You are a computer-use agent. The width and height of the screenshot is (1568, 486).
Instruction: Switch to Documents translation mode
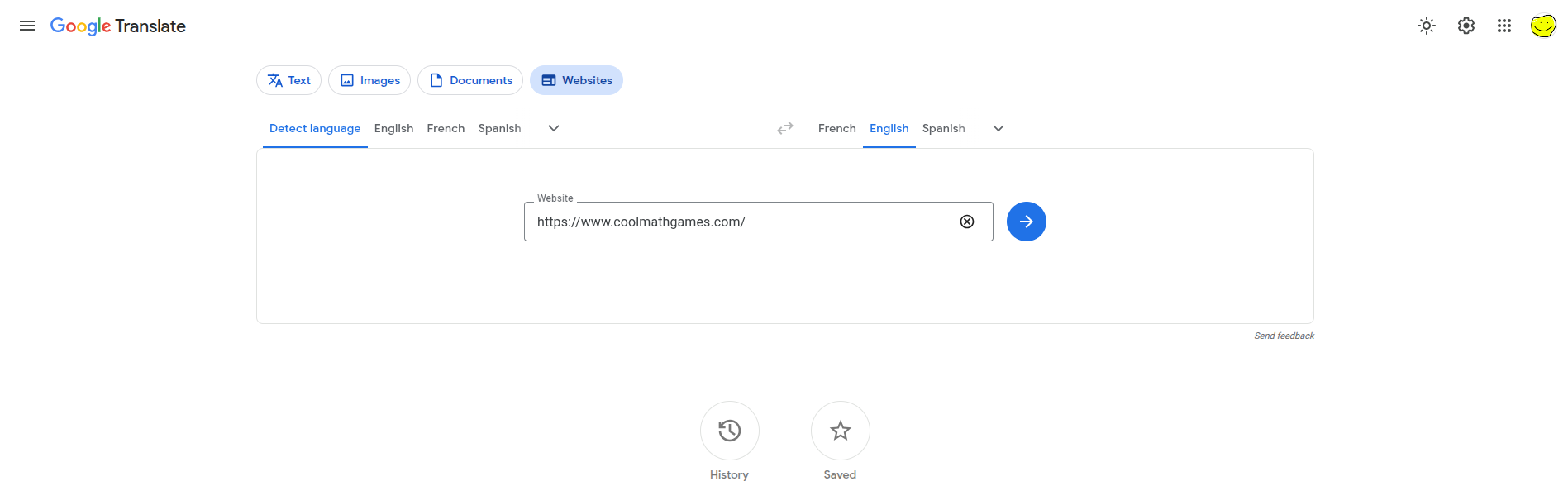(470, 80)
